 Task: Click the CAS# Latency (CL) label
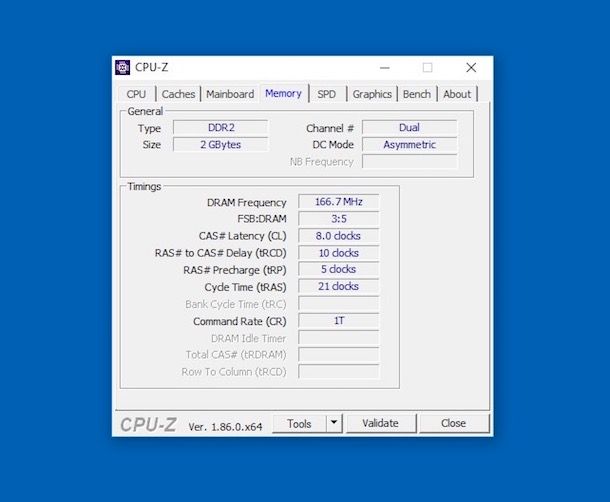point(242,236)
